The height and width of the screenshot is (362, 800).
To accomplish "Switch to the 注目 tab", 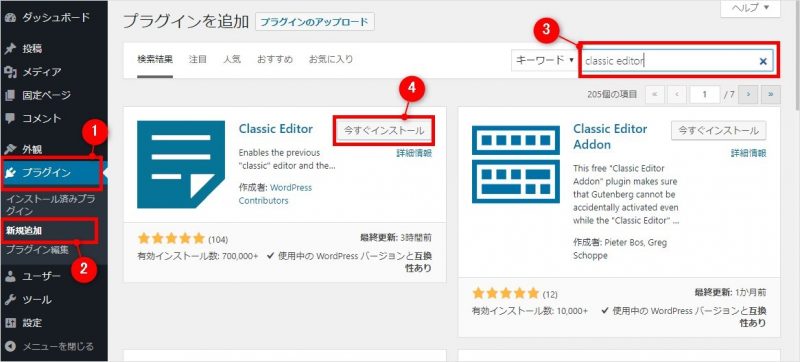I will click(x=197, y=59).
